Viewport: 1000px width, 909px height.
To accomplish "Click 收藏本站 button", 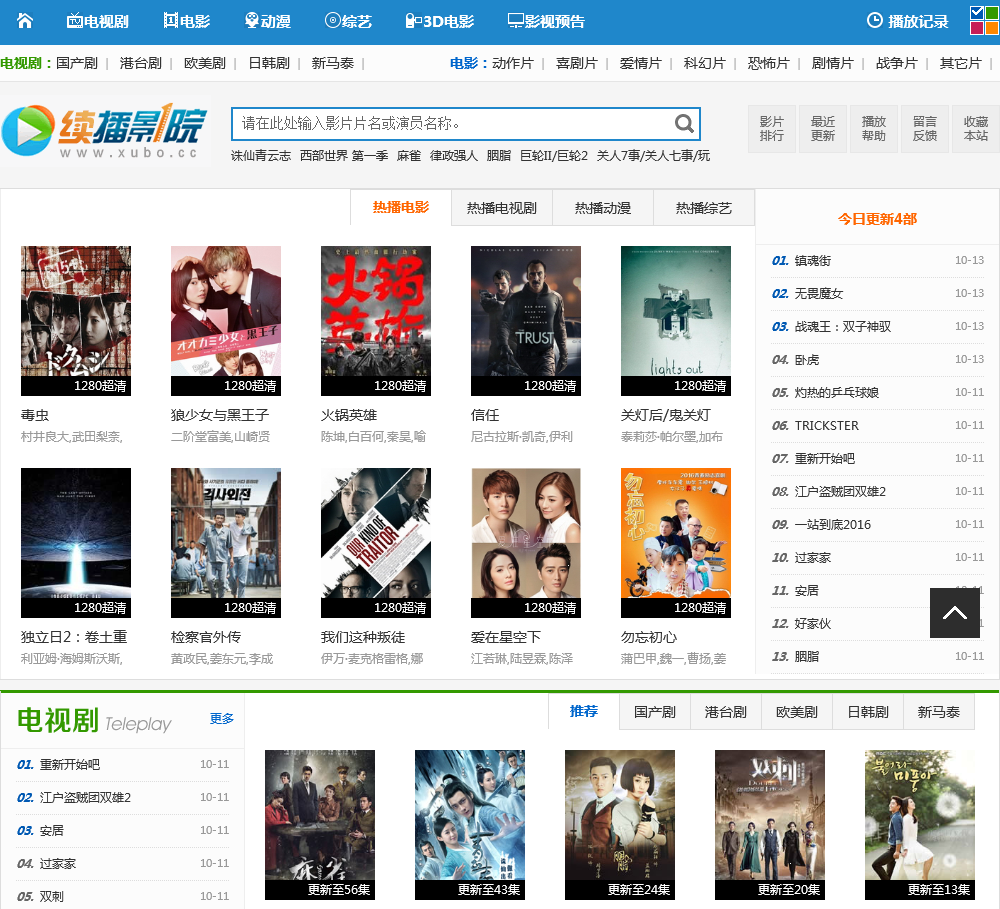I will (976, 129).
